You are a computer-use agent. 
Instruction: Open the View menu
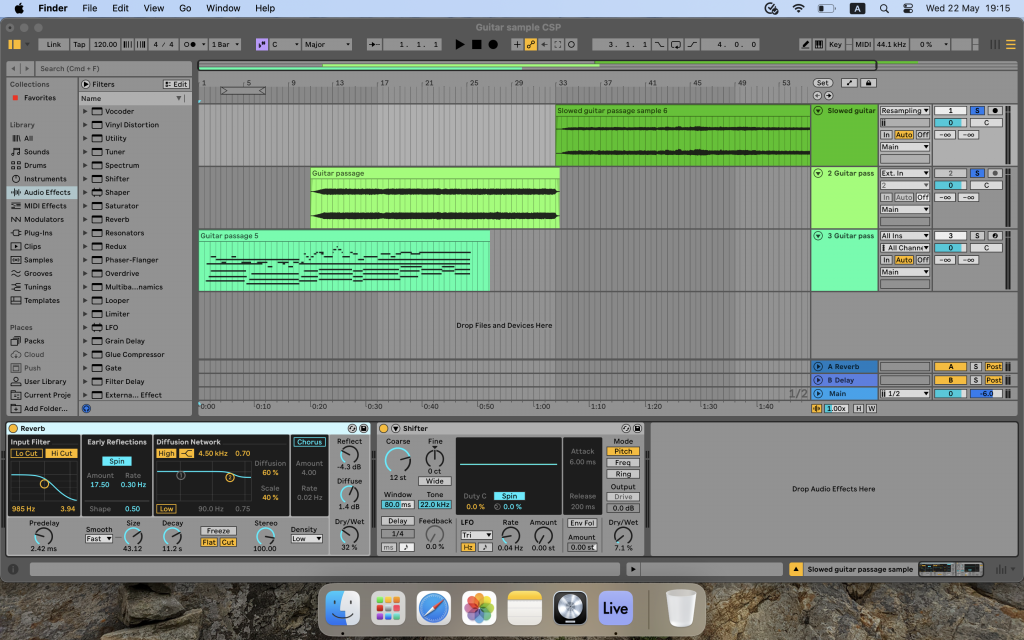(153, 8)
